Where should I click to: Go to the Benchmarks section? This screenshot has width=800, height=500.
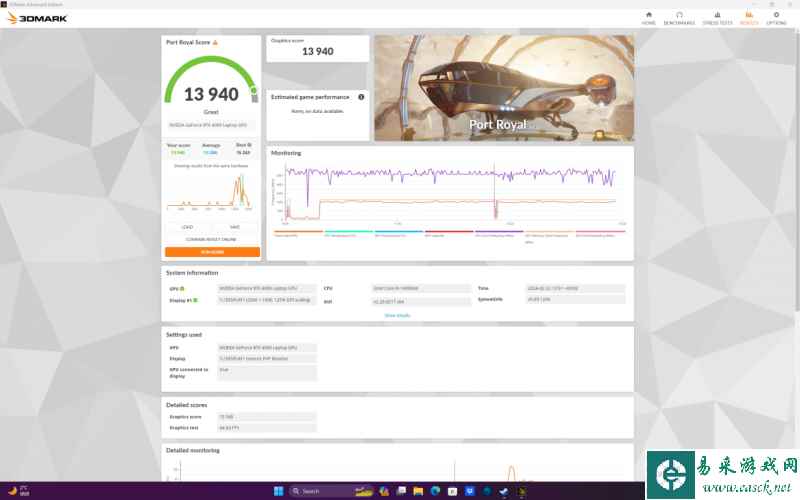tap(679, 18)
